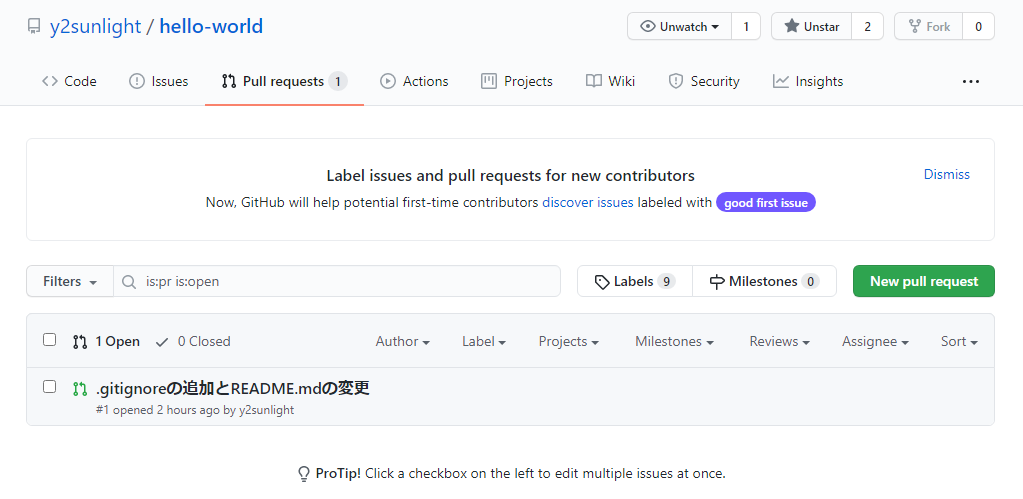The width and height of the screenshot is (1023, 499).
Task: Expand the Filters dropdown
Action: [70, 282]
